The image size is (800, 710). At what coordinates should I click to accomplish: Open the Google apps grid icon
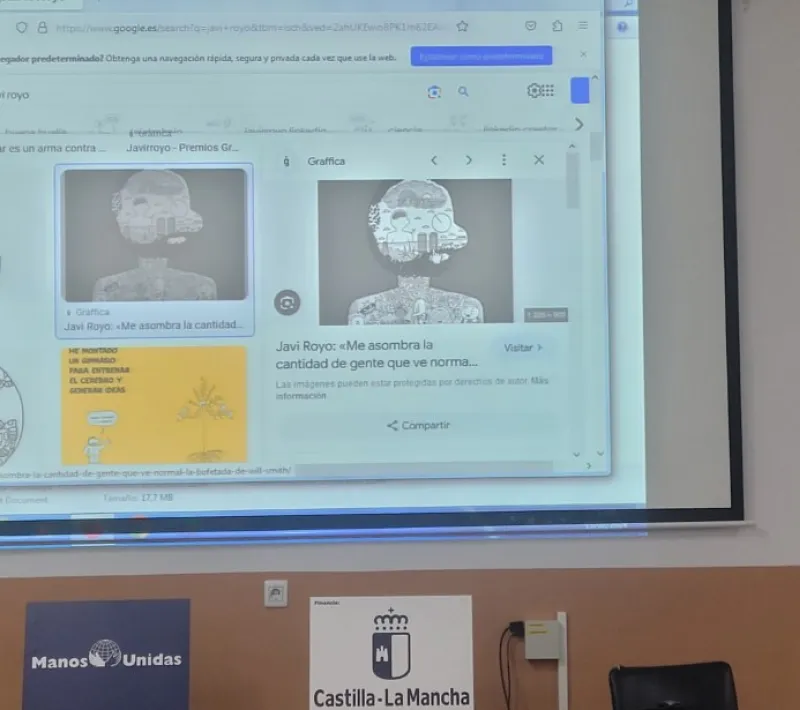coord(547,90)
